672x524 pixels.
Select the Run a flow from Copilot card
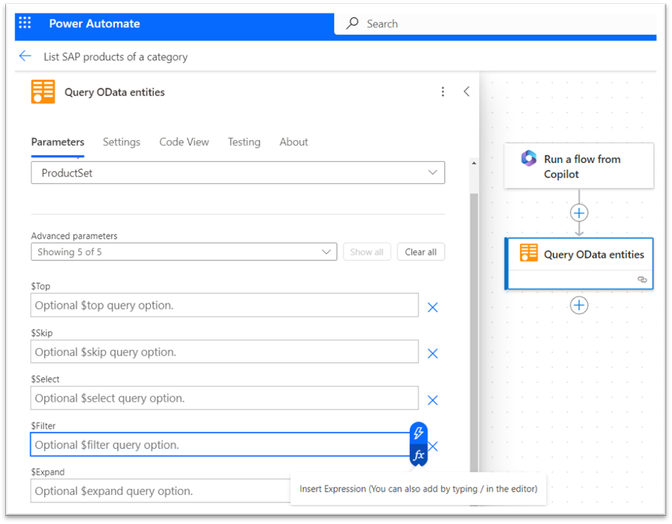click(x=579, y=166)
